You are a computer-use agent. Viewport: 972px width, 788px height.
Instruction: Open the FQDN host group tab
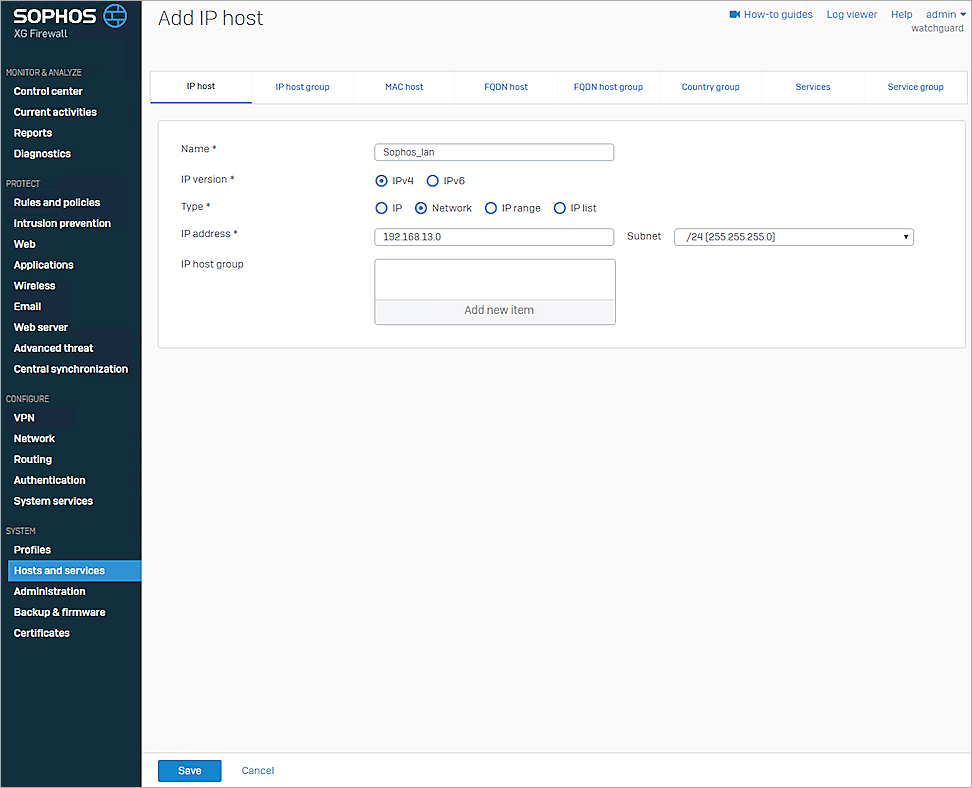point(608,87)
